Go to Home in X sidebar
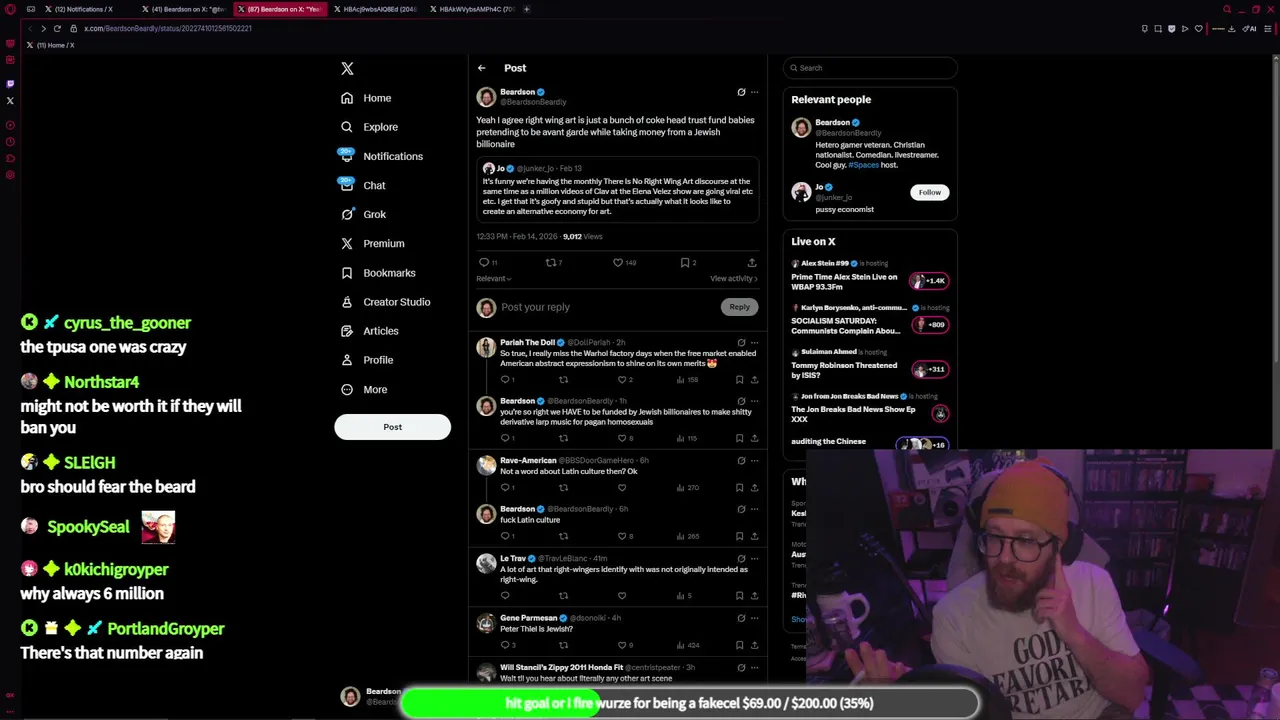 pyautogui.click(x=366, y=98)
